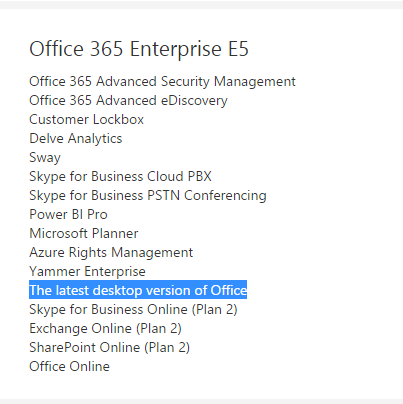Open the Microsoft Planner item

click(x=84, y=233)
